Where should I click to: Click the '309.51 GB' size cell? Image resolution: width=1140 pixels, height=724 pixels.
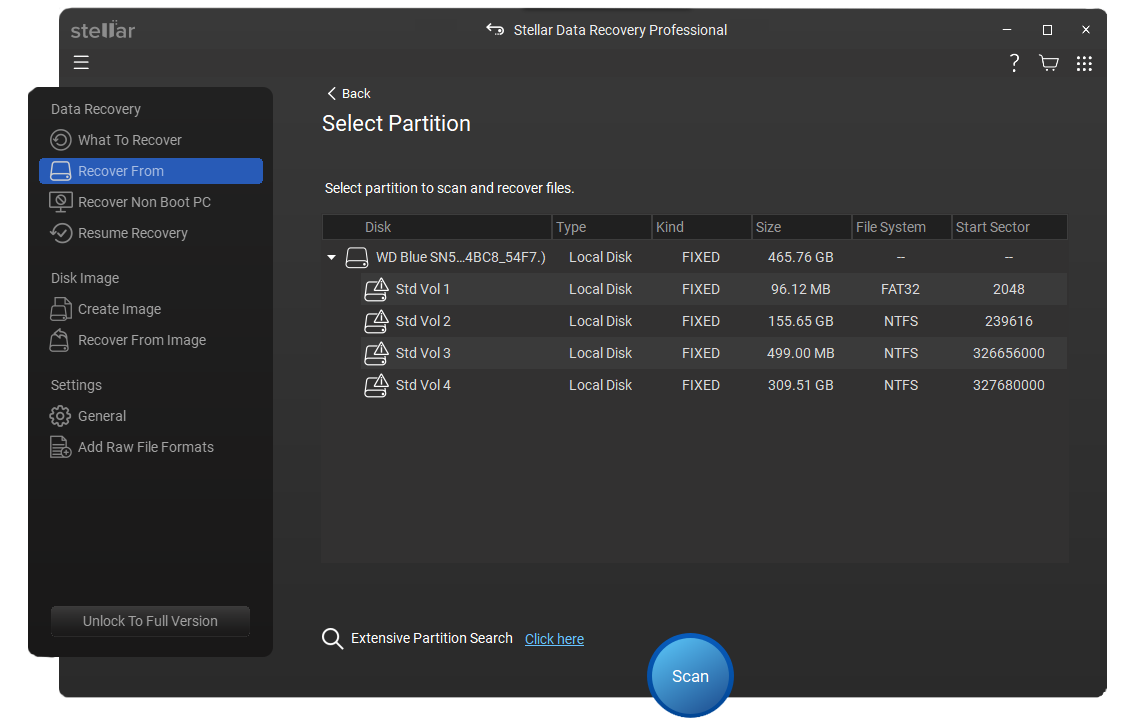(x=800, y=385)
